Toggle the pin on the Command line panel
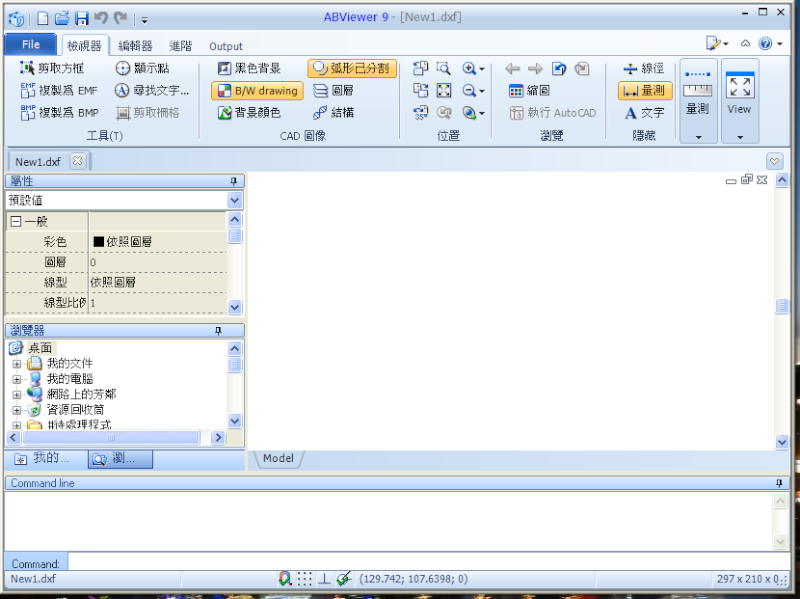 pos(779,483)
